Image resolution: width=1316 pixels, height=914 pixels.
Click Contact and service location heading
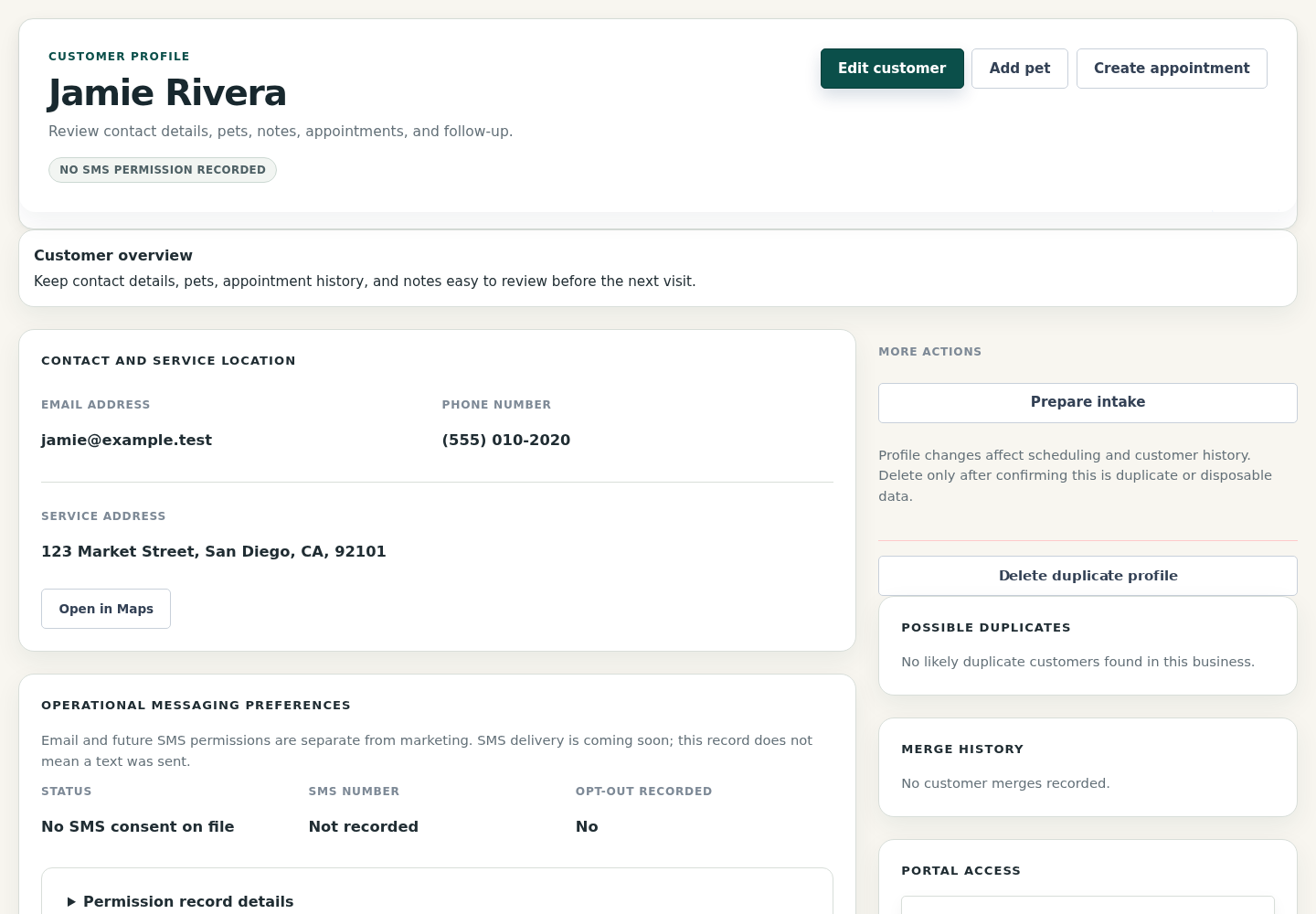[168, 361]
